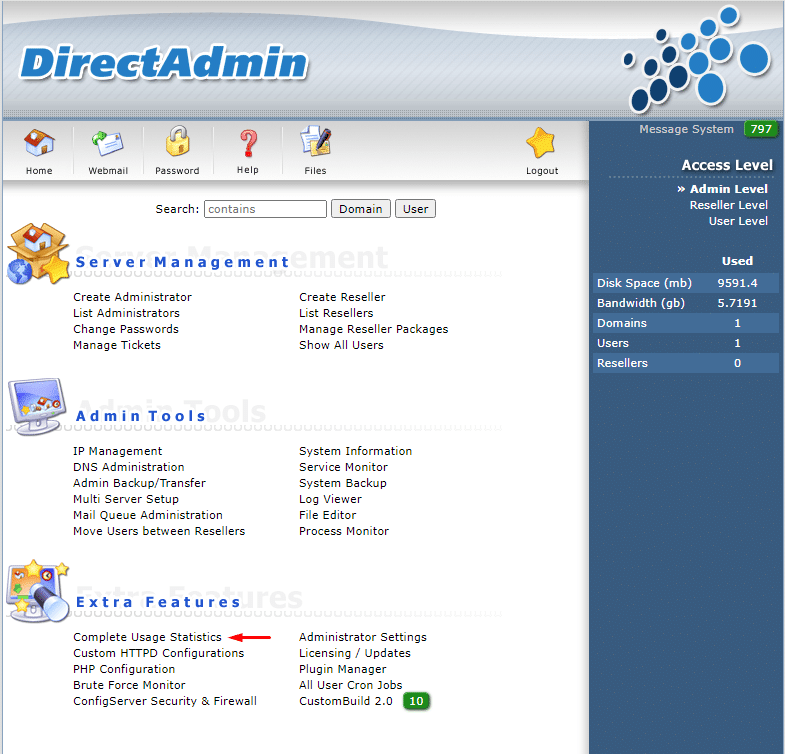785x754 pixels.
Task: Open ConfigServer Security & Firewall
Action: 165,701
